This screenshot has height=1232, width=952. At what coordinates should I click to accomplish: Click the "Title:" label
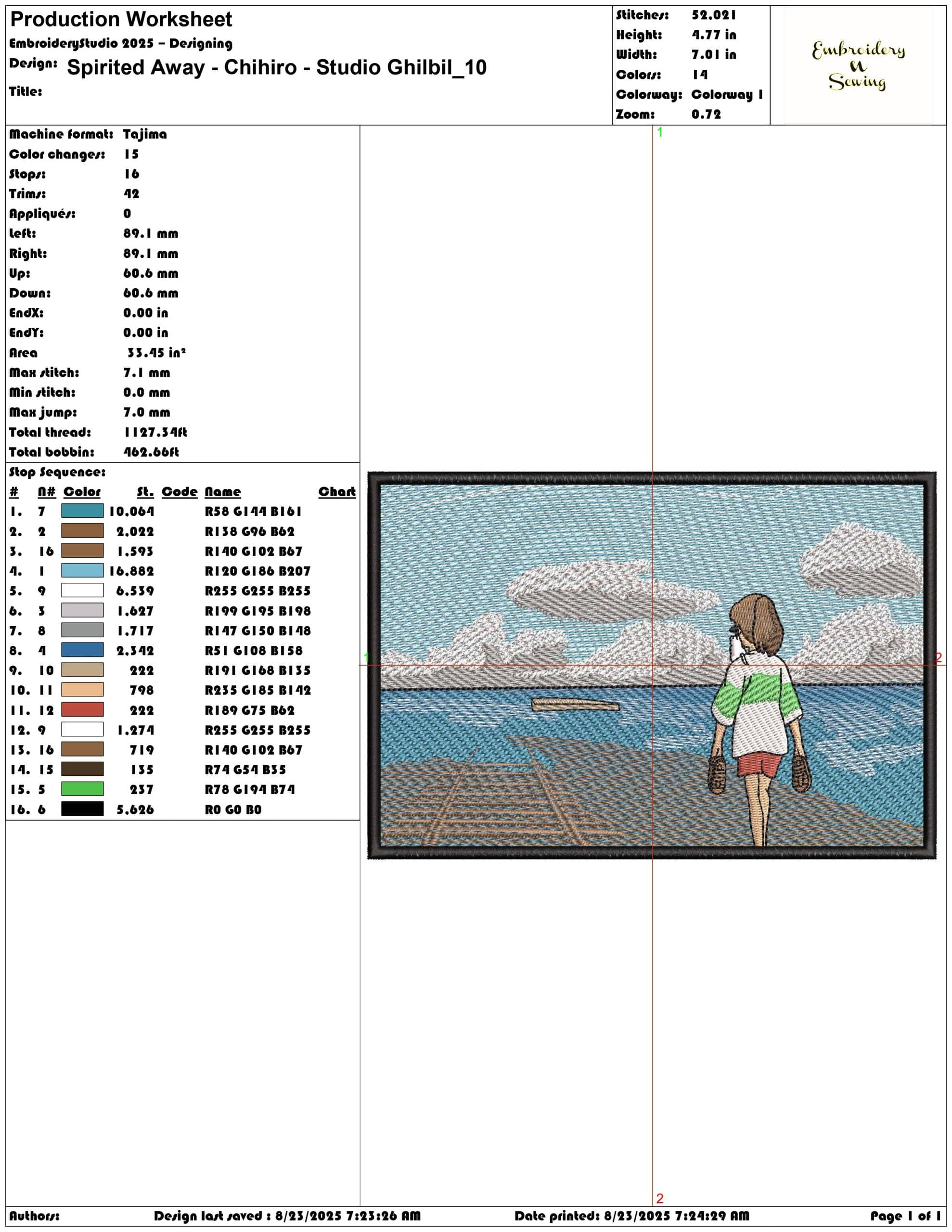tap(26, 91)
